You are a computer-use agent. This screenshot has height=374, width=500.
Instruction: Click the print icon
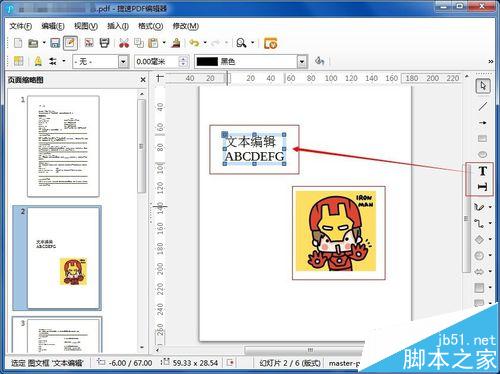coord(104,43)
